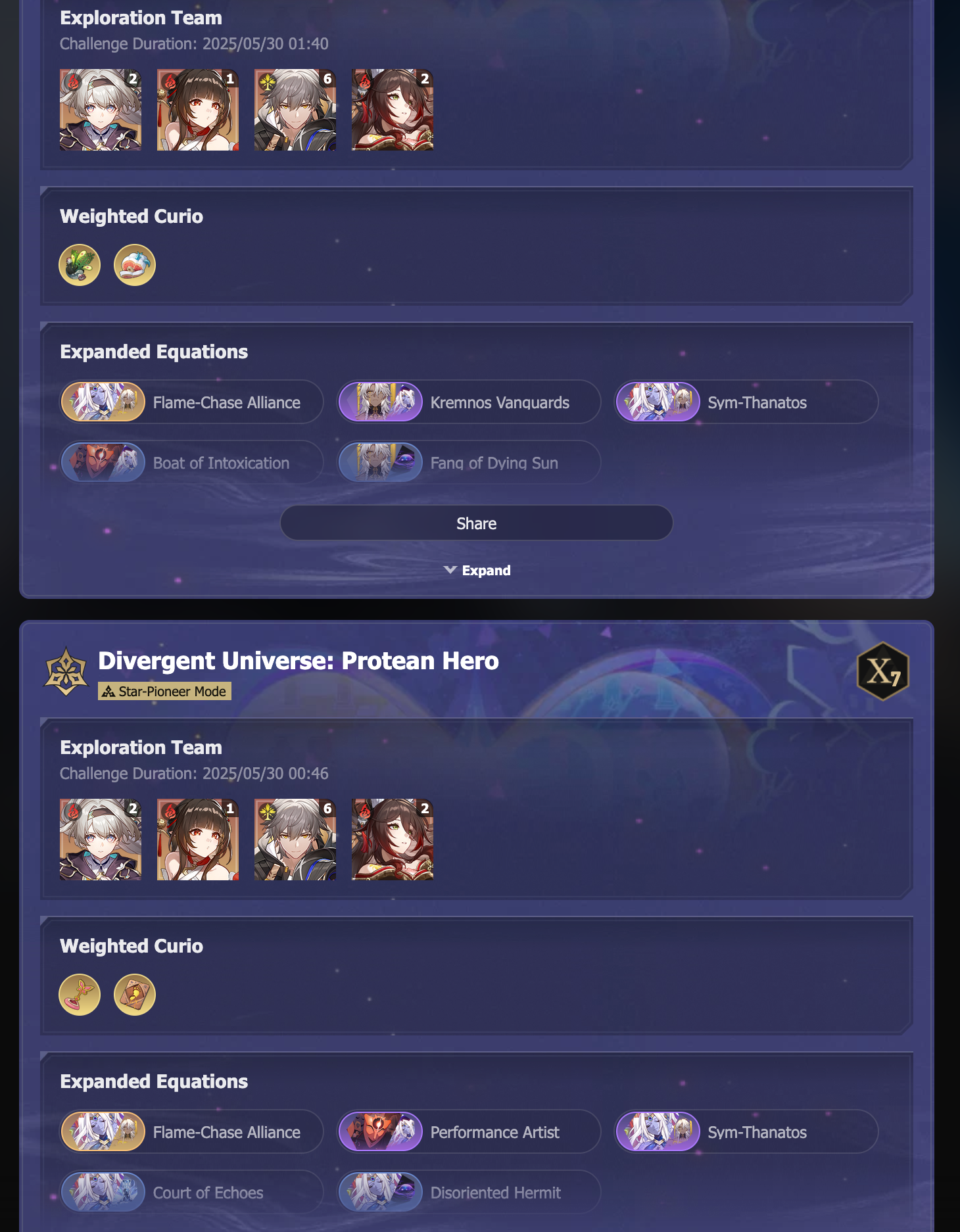960x1232 pixels.
Task: Click the top Sym-Thanatos equation
Action: 746,402
